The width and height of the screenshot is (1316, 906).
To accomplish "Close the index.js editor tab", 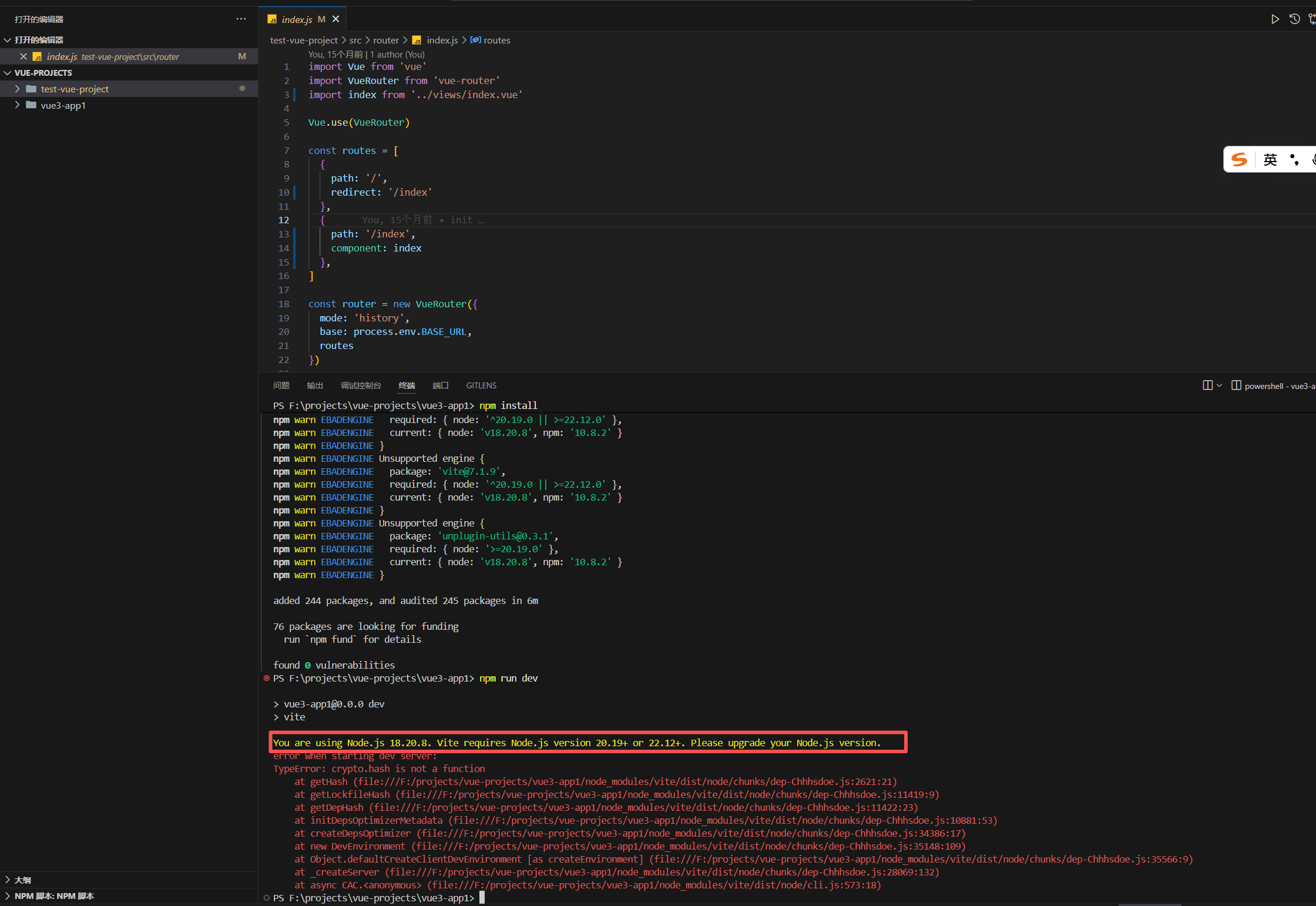I will [x=336, y=19].
